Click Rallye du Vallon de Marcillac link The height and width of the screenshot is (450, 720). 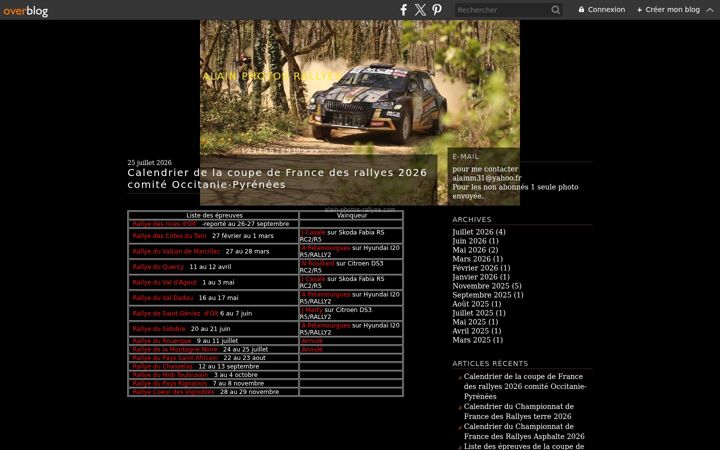[176, 252]
